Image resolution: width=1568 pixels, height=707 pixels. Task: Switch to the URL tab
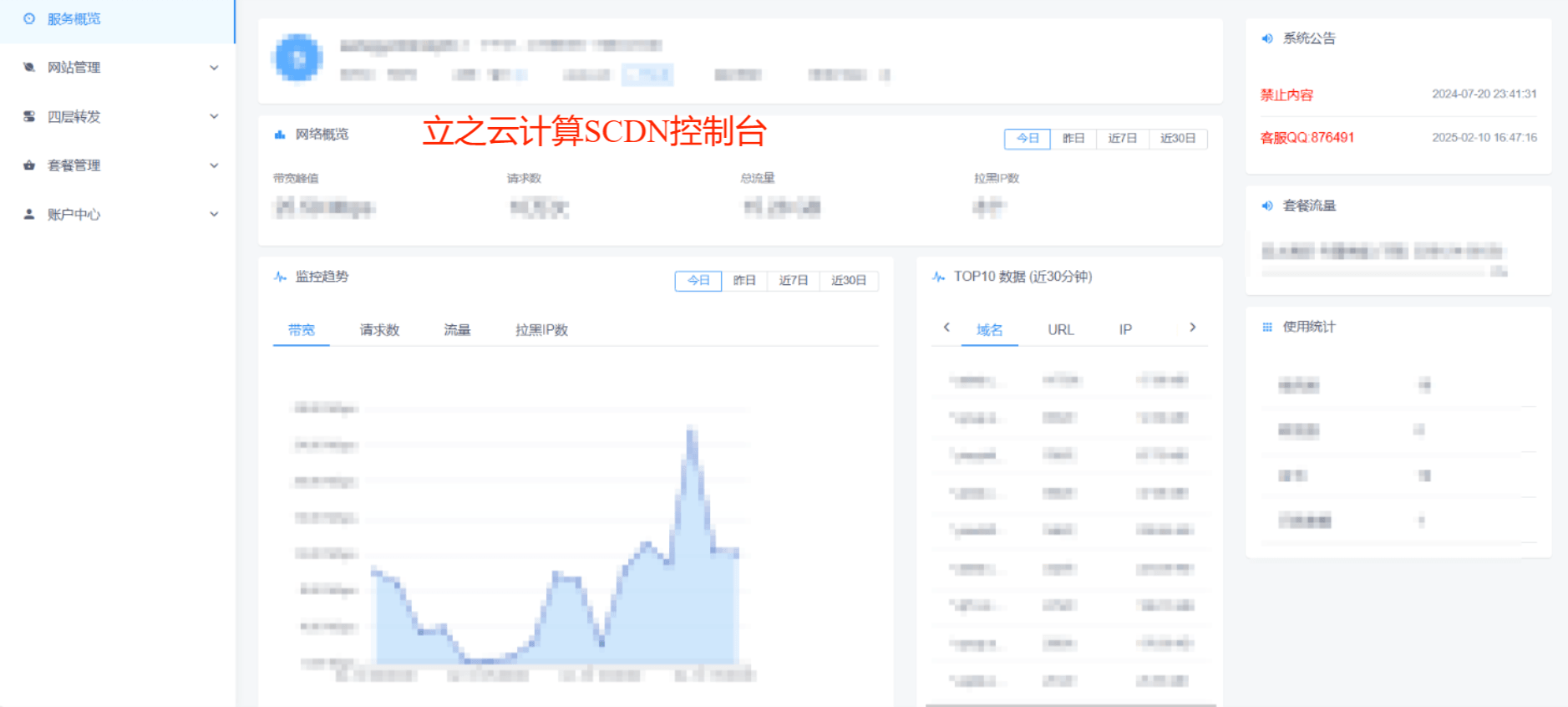[x=1061, y=330]
